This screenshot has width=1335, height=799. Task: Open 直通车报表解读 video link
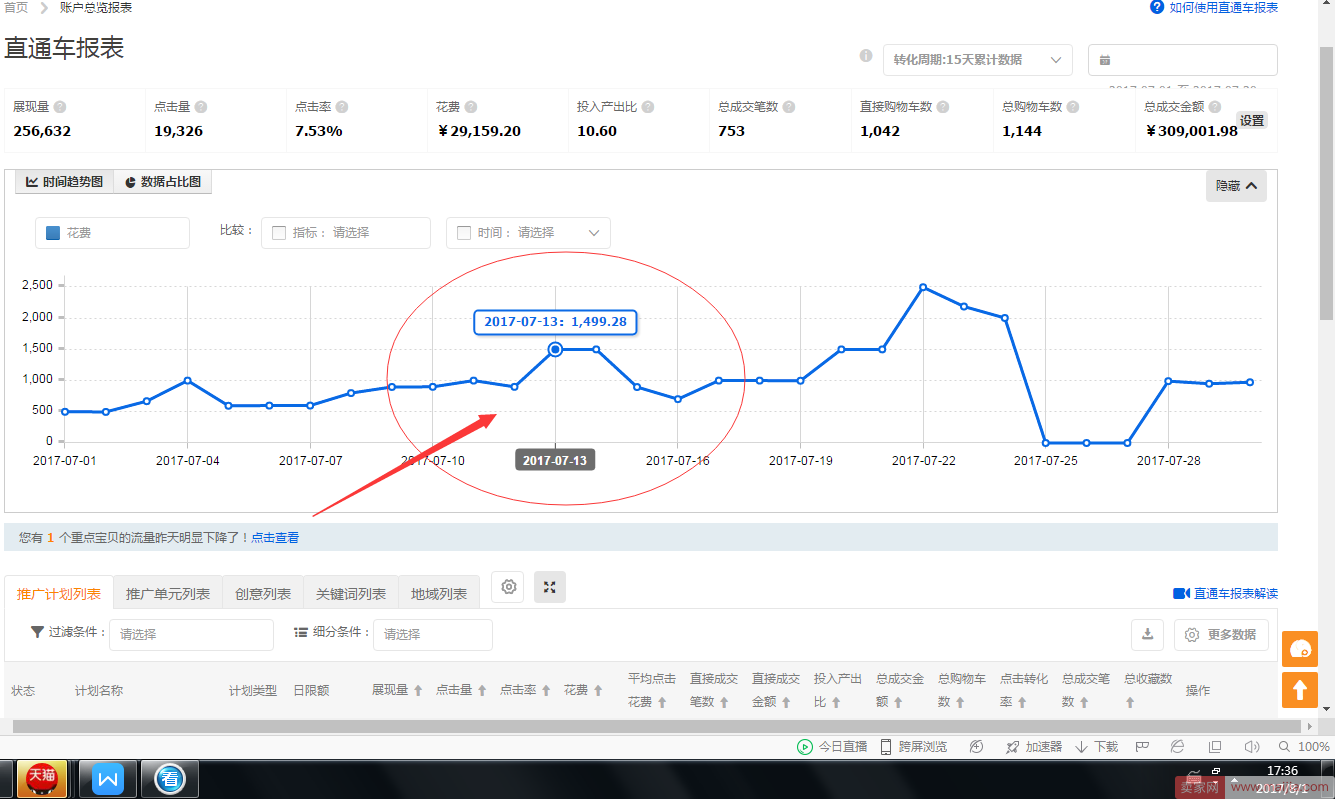(x=1225, y=594)
